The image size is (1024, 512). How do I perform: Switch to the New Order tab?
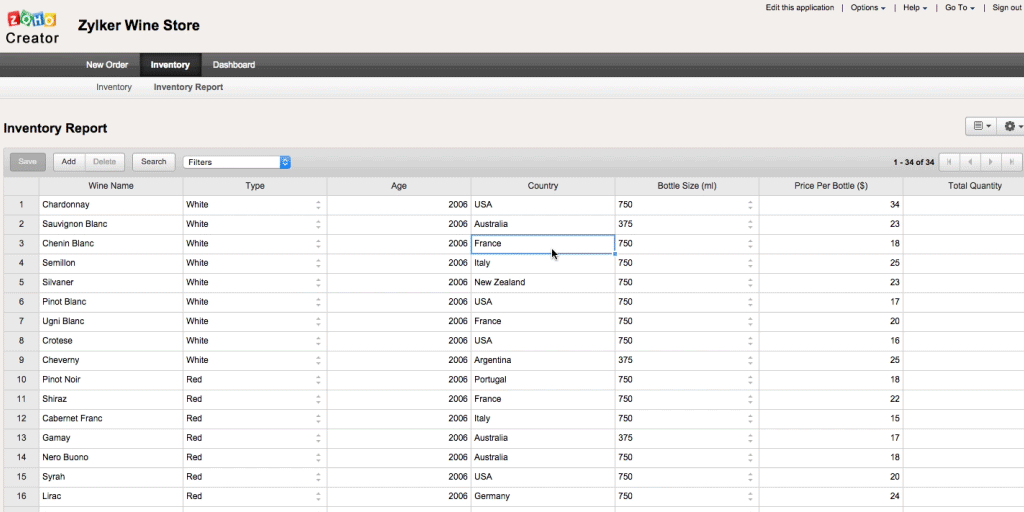click(x=107, y=65)
